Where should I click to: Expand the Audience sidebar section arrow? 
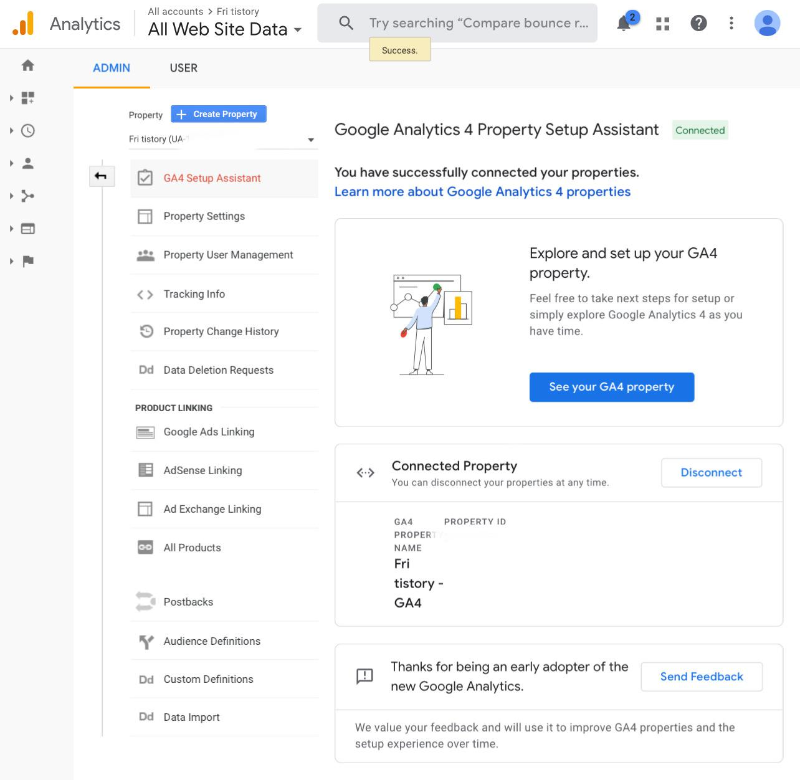[x=11, y=163]
